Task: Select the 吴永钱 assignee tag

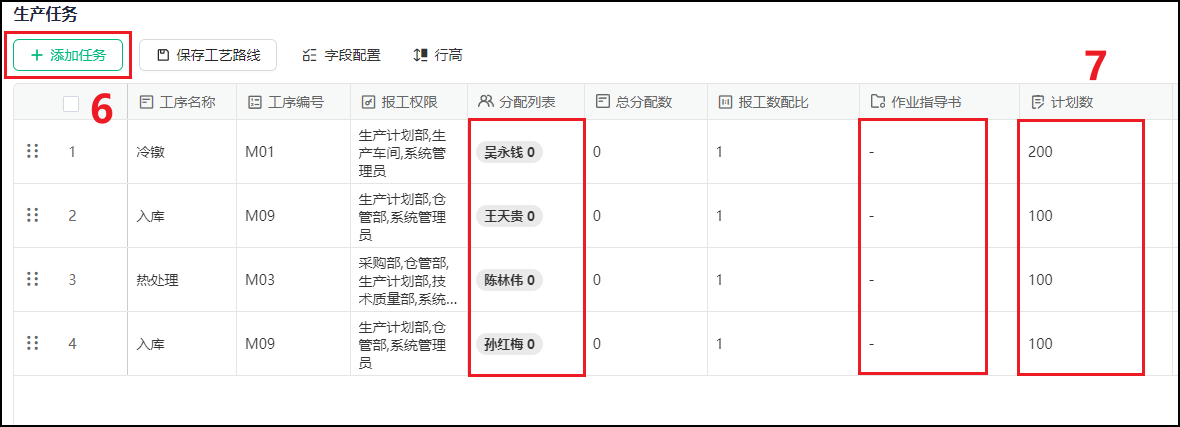Action: [509, 152]
